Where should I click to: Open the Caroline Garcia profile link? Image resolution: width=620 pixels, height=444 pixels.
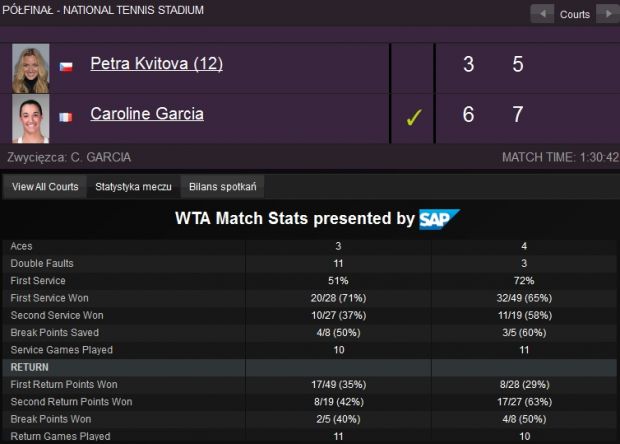pyautogui.click(x=147, y=114)
